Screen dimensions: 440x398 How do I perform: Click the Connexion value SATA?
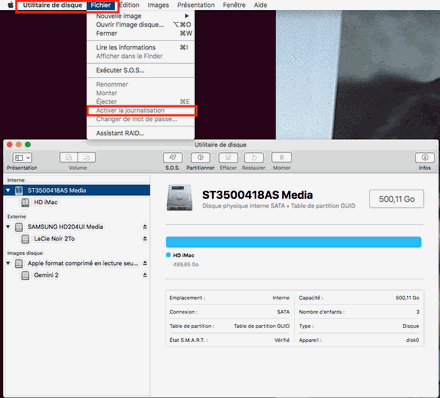click(283, 312)
